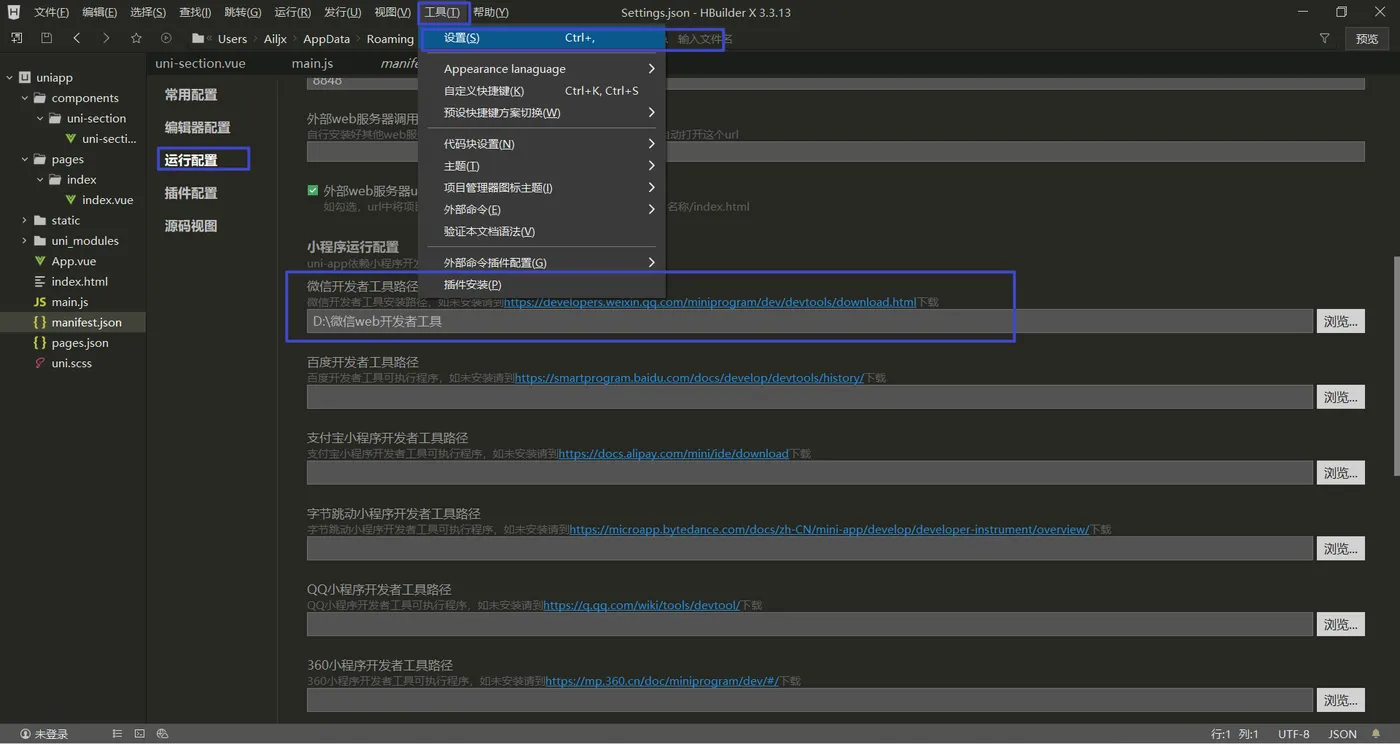Open the 文件 menu
1400x744 pixels.
(x=51, y=12)
